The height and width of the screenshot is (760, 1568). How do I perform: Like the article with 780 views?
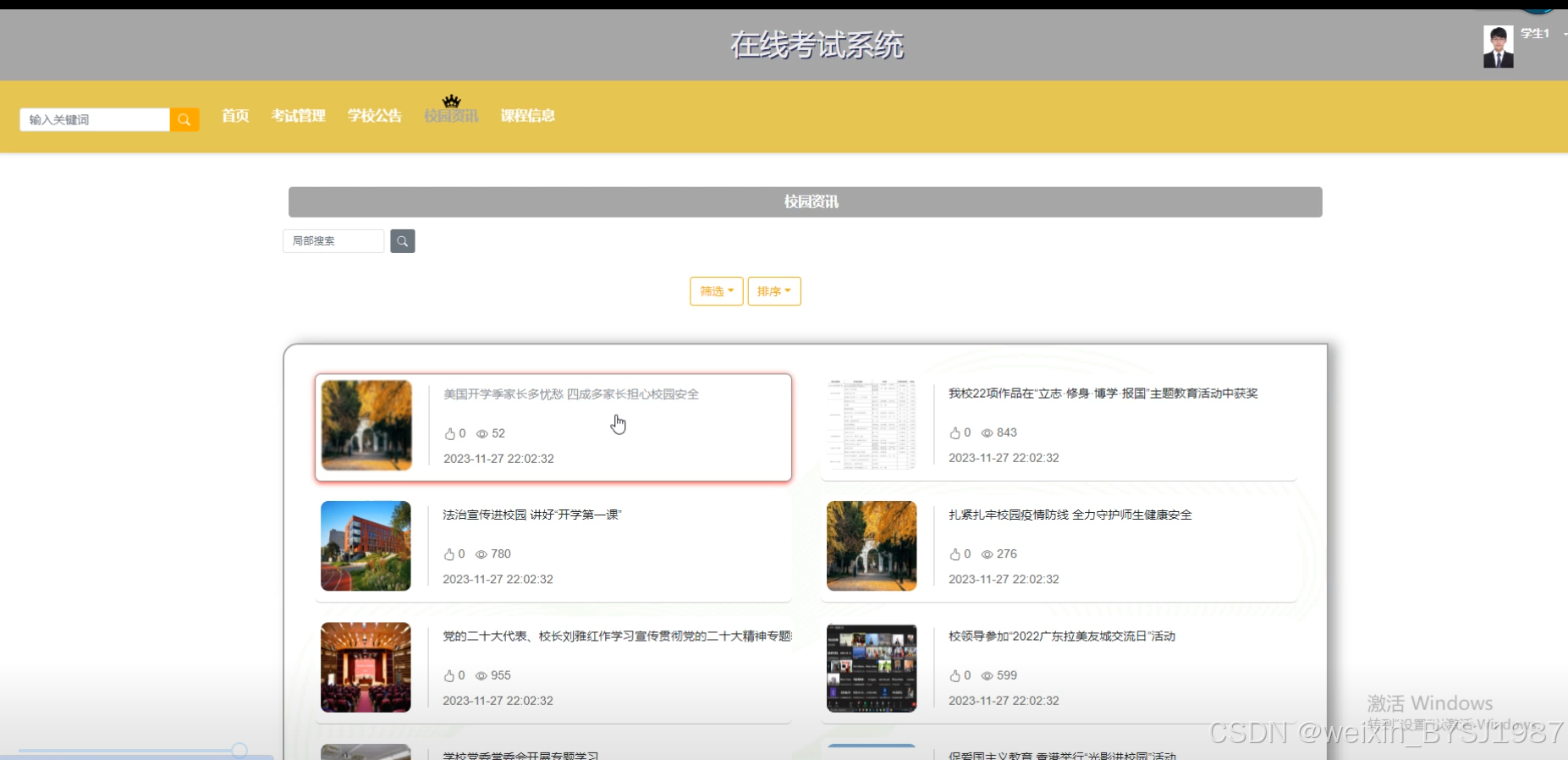click(x=449, y=554)
